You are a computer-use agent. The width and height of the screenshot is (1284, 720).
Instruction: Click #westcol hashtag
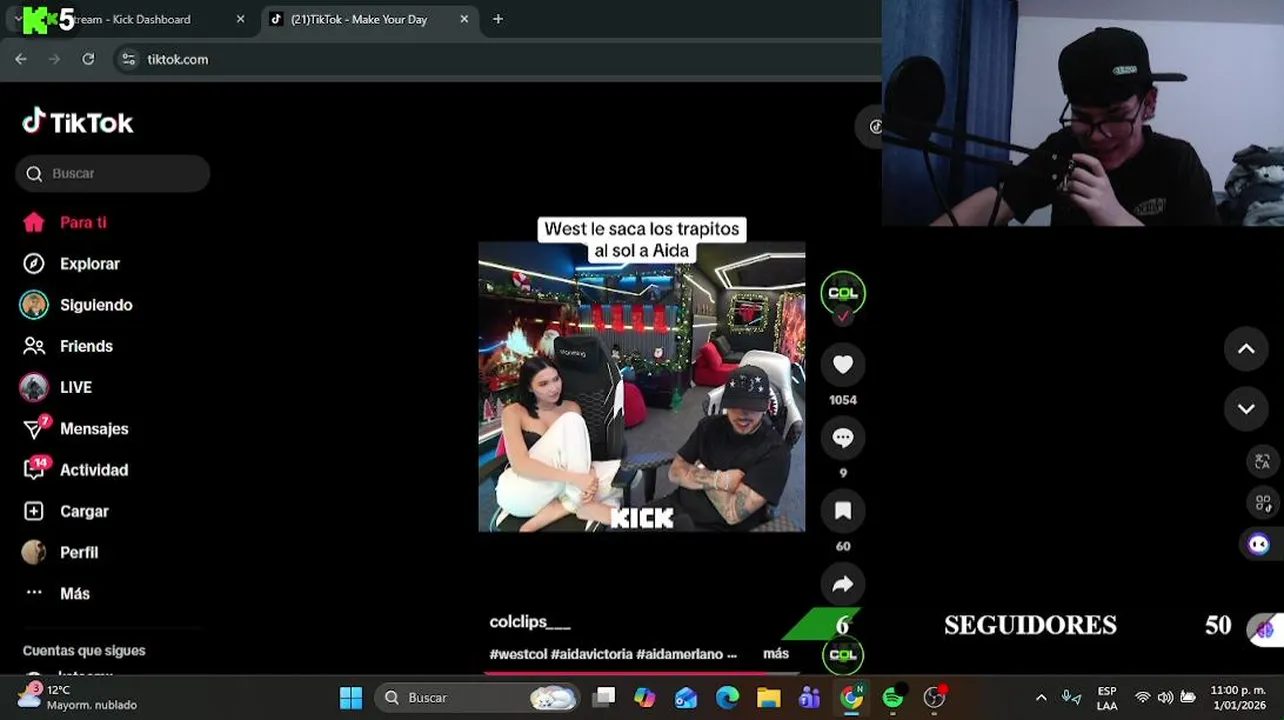[x=518, y=654]
